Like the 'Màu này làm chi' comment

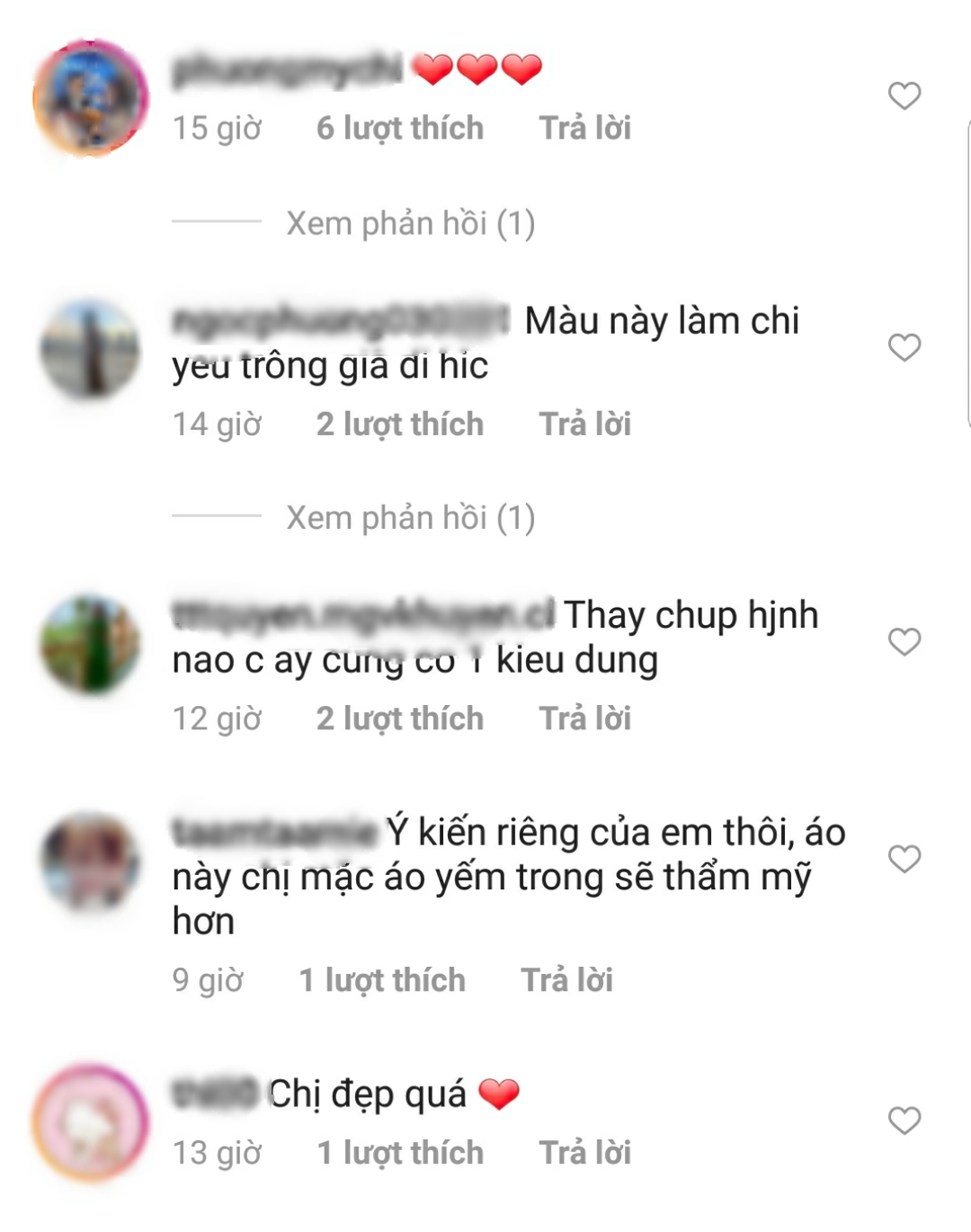pos(904,347)
